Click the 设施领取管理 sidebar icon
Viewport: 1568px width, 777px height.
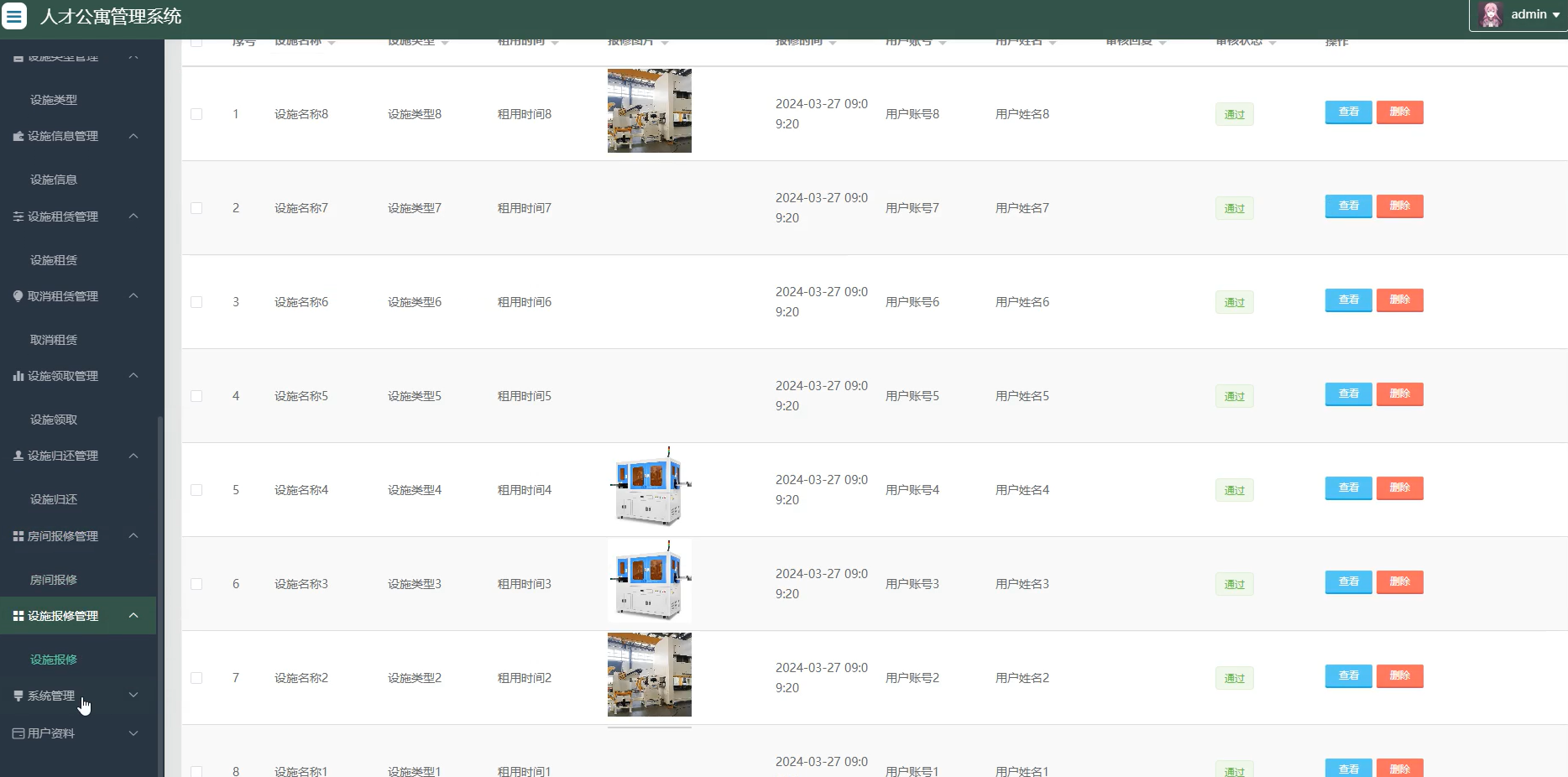point(18,376)
